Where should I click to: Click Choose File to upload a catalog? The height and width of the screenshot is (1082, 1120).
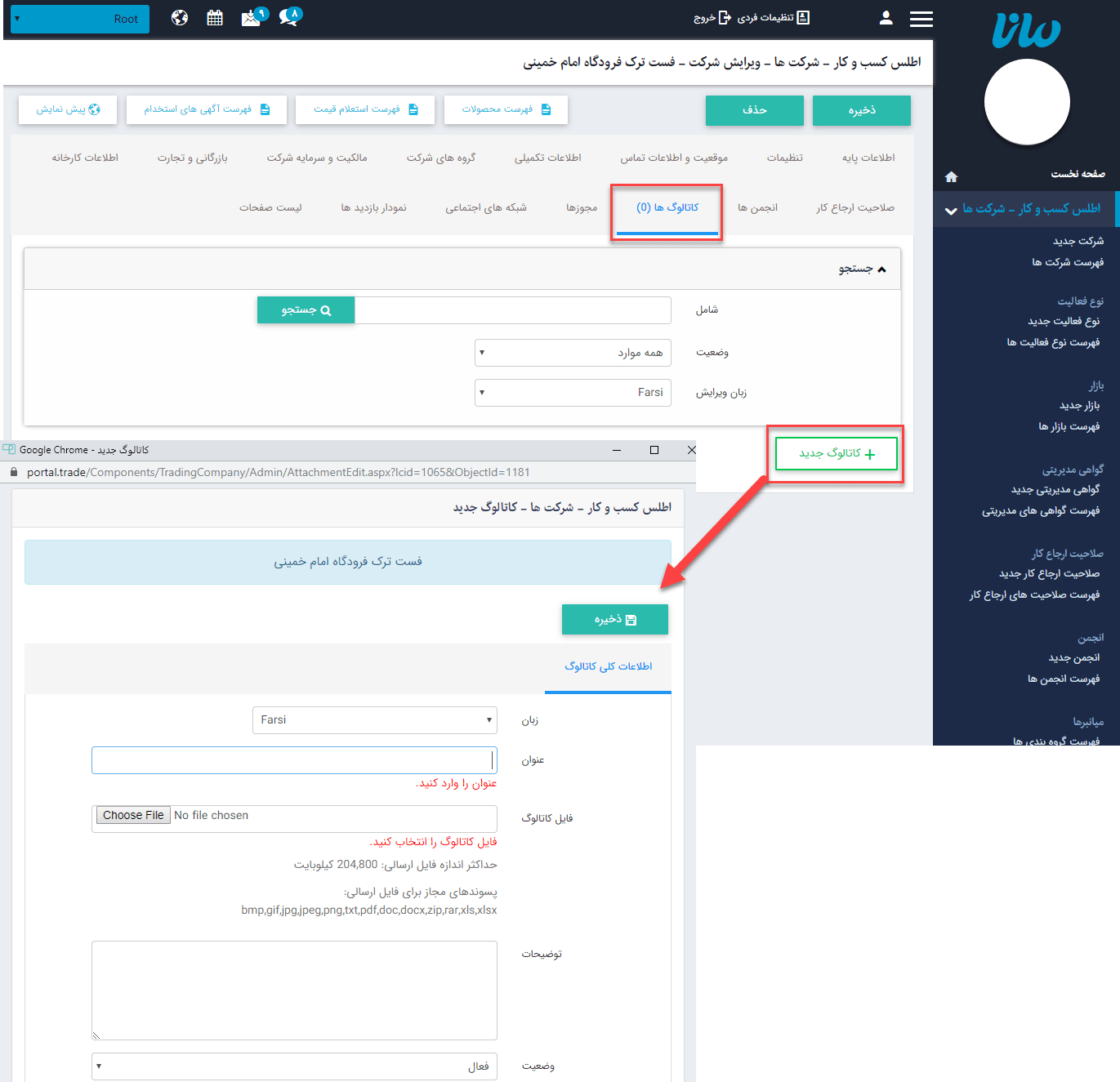[x=132, y=815]
